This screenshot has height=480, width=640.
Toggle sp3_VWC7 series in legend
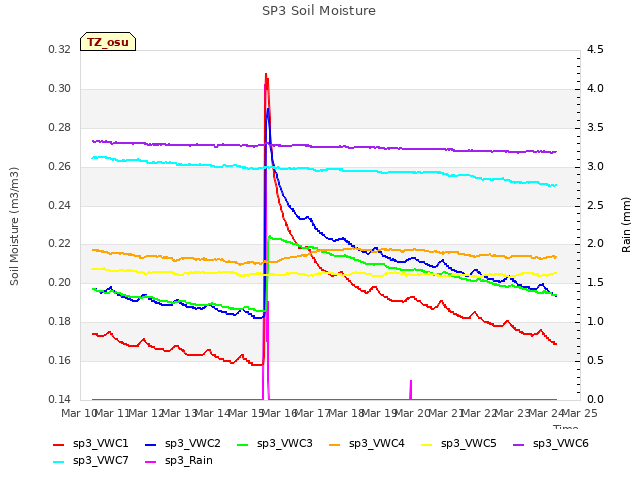point(91,461)
